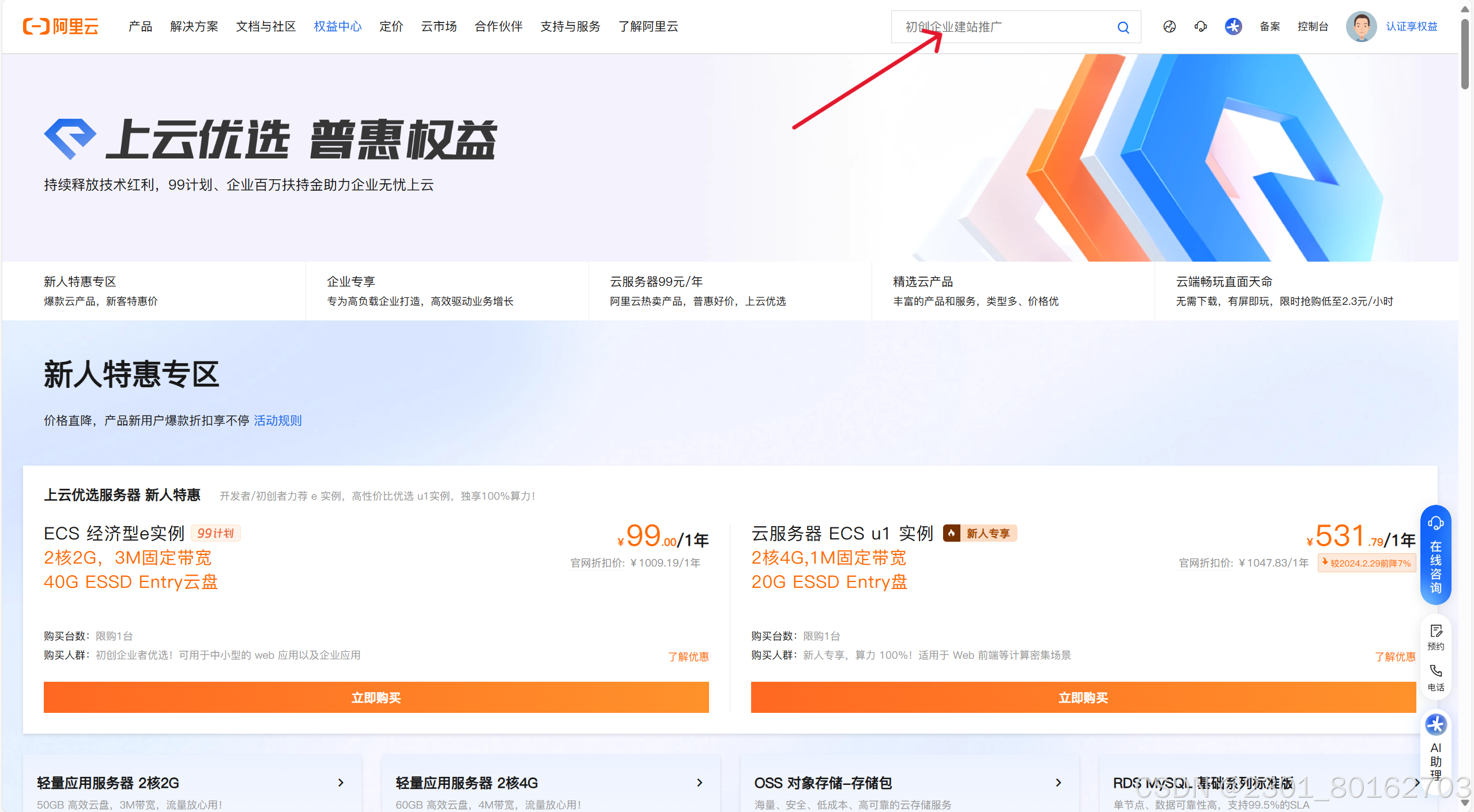This screenshot has height=812, width=1474.
Task: Open the customer service headset icon in header
Action: 1200,27
